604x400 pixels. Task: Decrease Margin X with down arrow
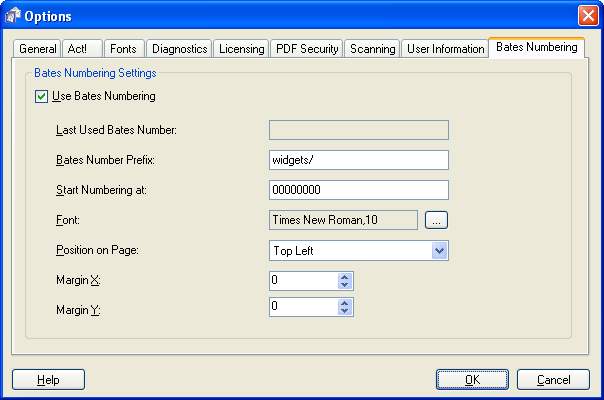coord(345,286)
